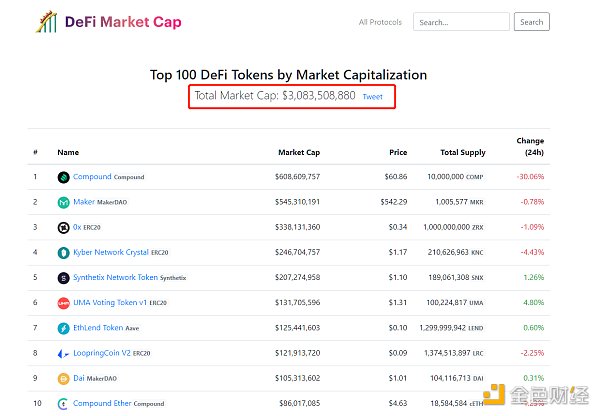The image size is (600, 416).
Task: Open the Synthetix Network Token link
Action: 115,277
